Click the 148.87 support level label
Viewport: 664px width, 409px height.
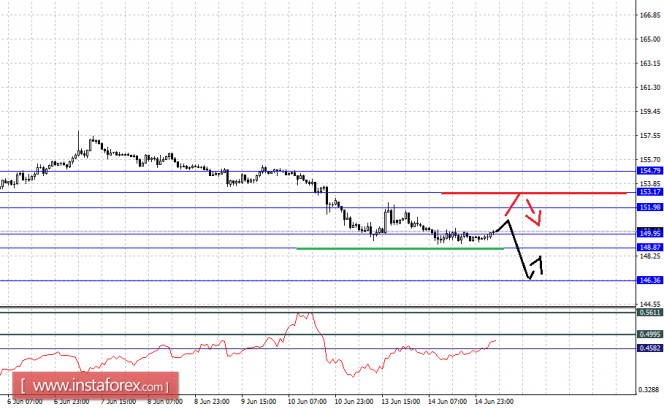[x=650, y=247]
